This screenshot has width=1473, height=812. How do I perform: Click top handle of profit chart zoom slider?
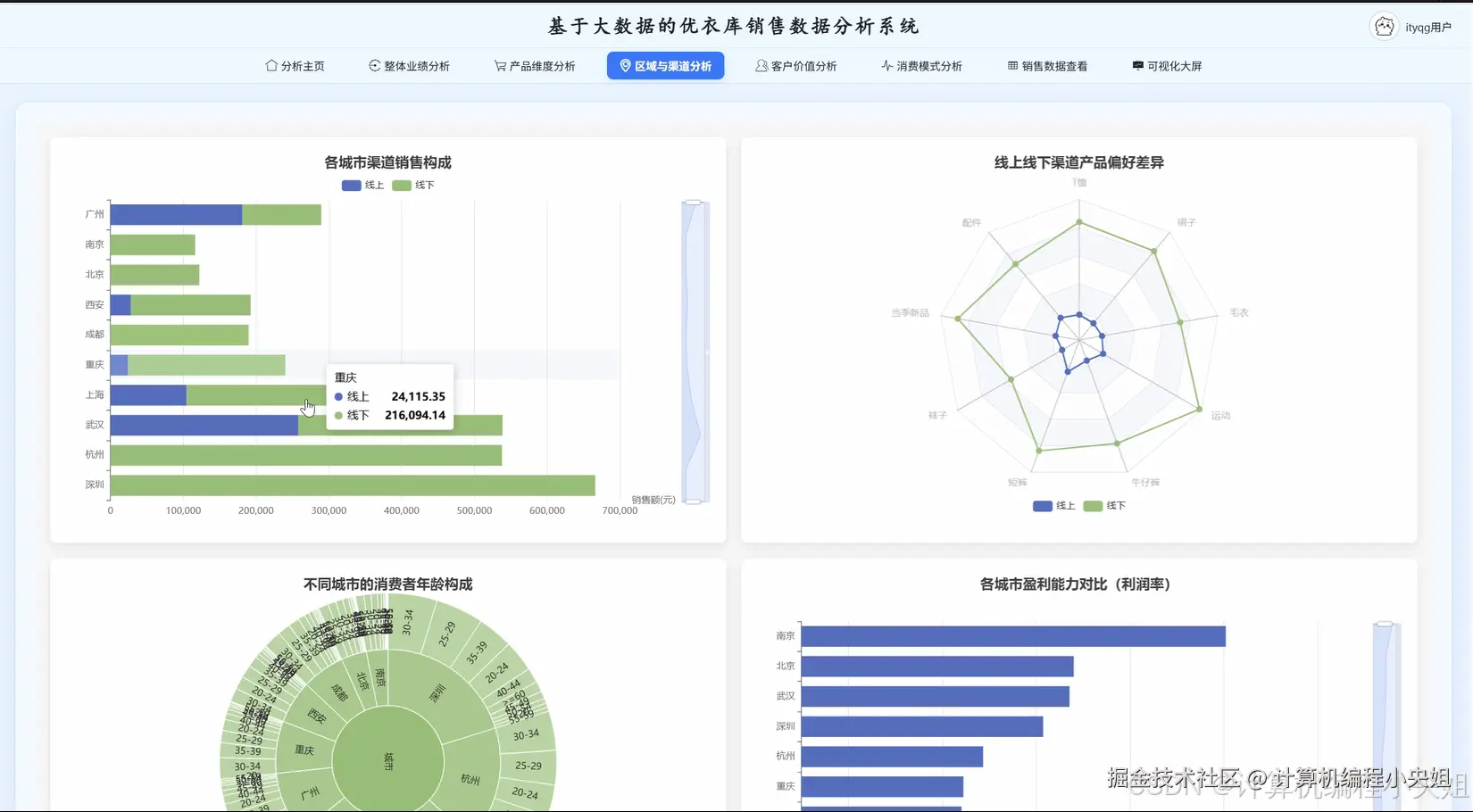[x=1385, y=624]
